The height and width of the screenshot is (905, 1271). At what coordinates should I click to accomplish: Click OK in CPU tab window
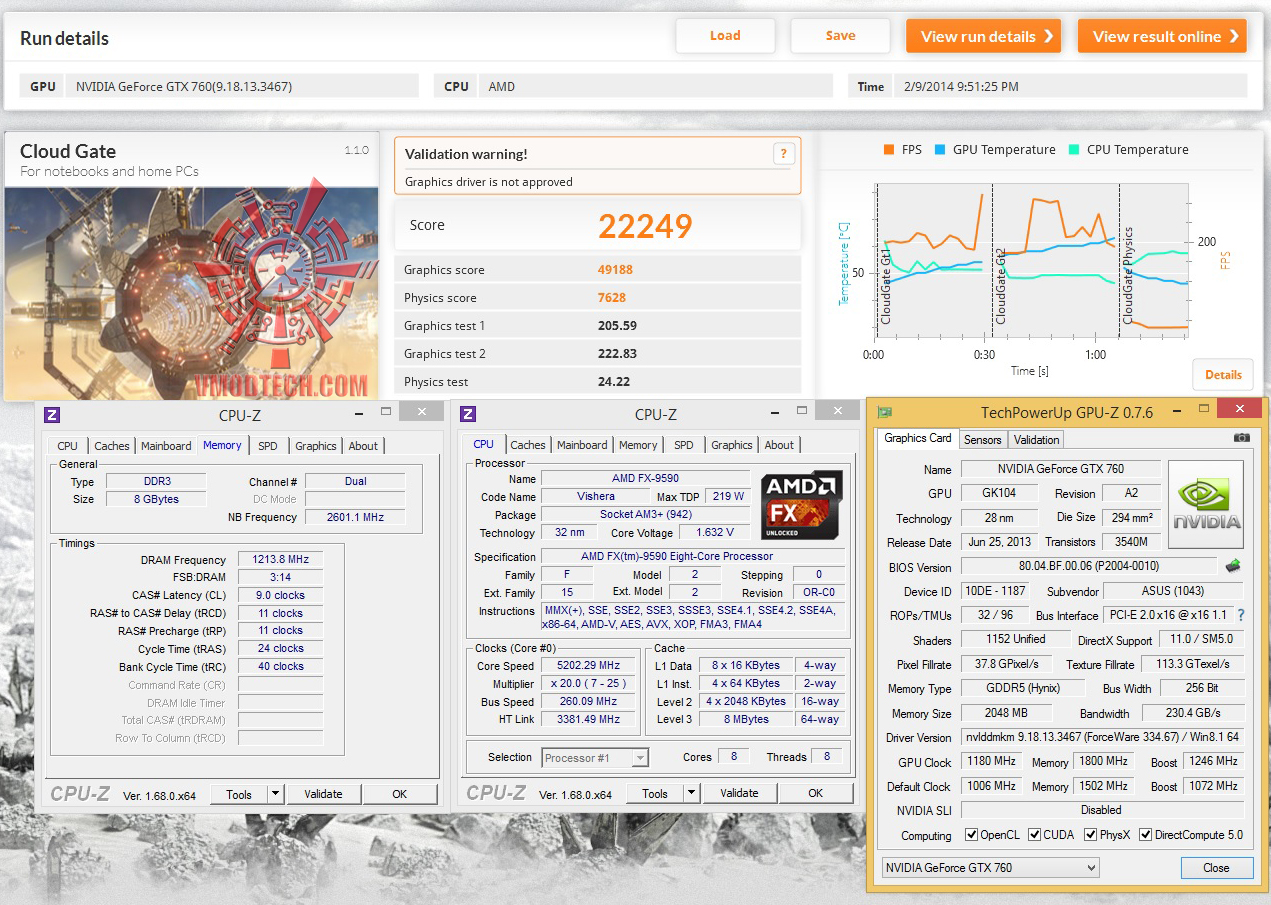tap(816, 793)
